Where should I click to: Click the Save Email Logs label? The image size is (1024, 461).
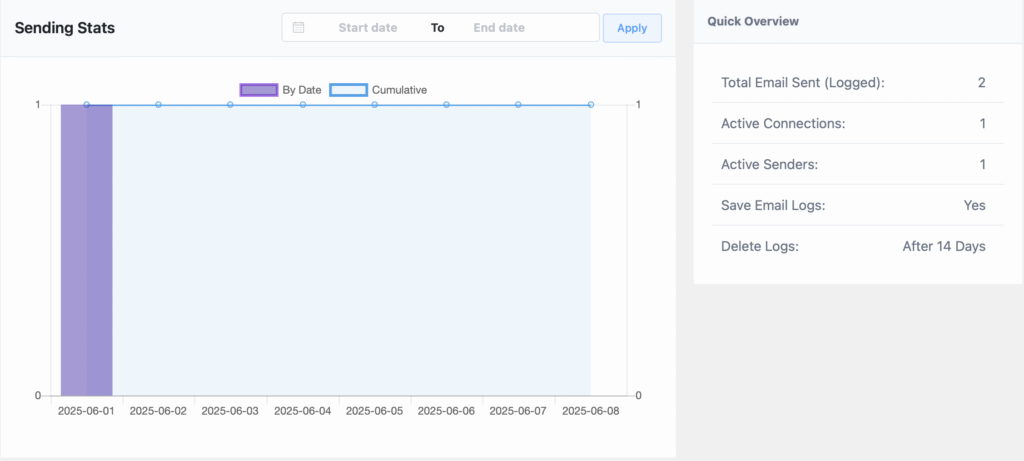pos(773,206)
